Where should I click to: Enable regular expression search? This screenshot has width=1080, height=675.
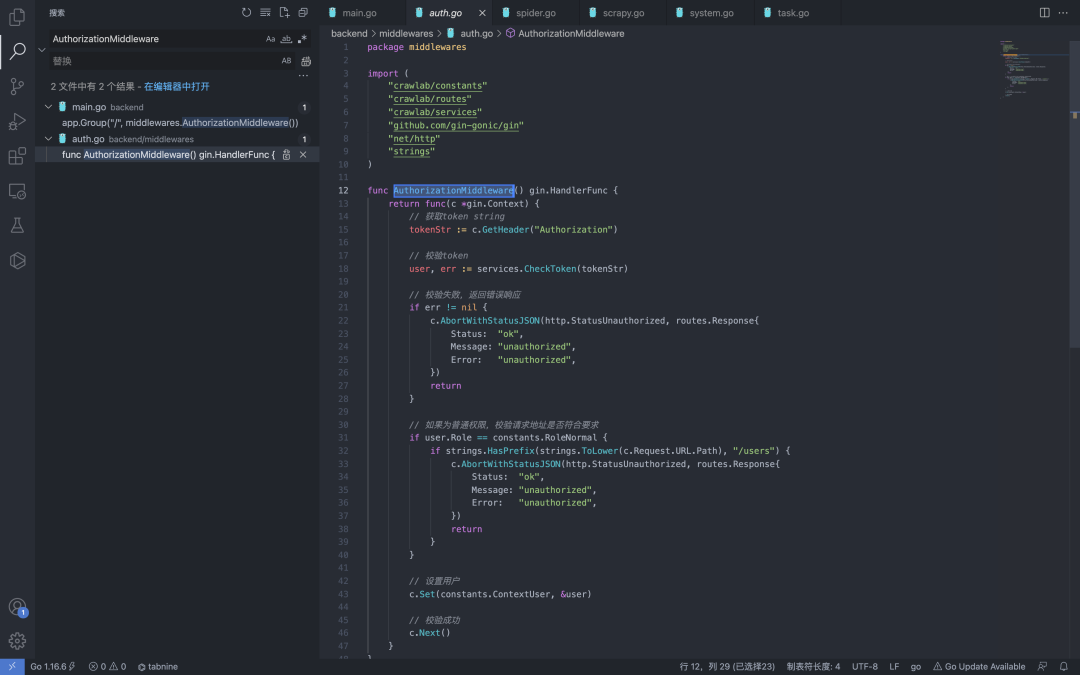302,39
